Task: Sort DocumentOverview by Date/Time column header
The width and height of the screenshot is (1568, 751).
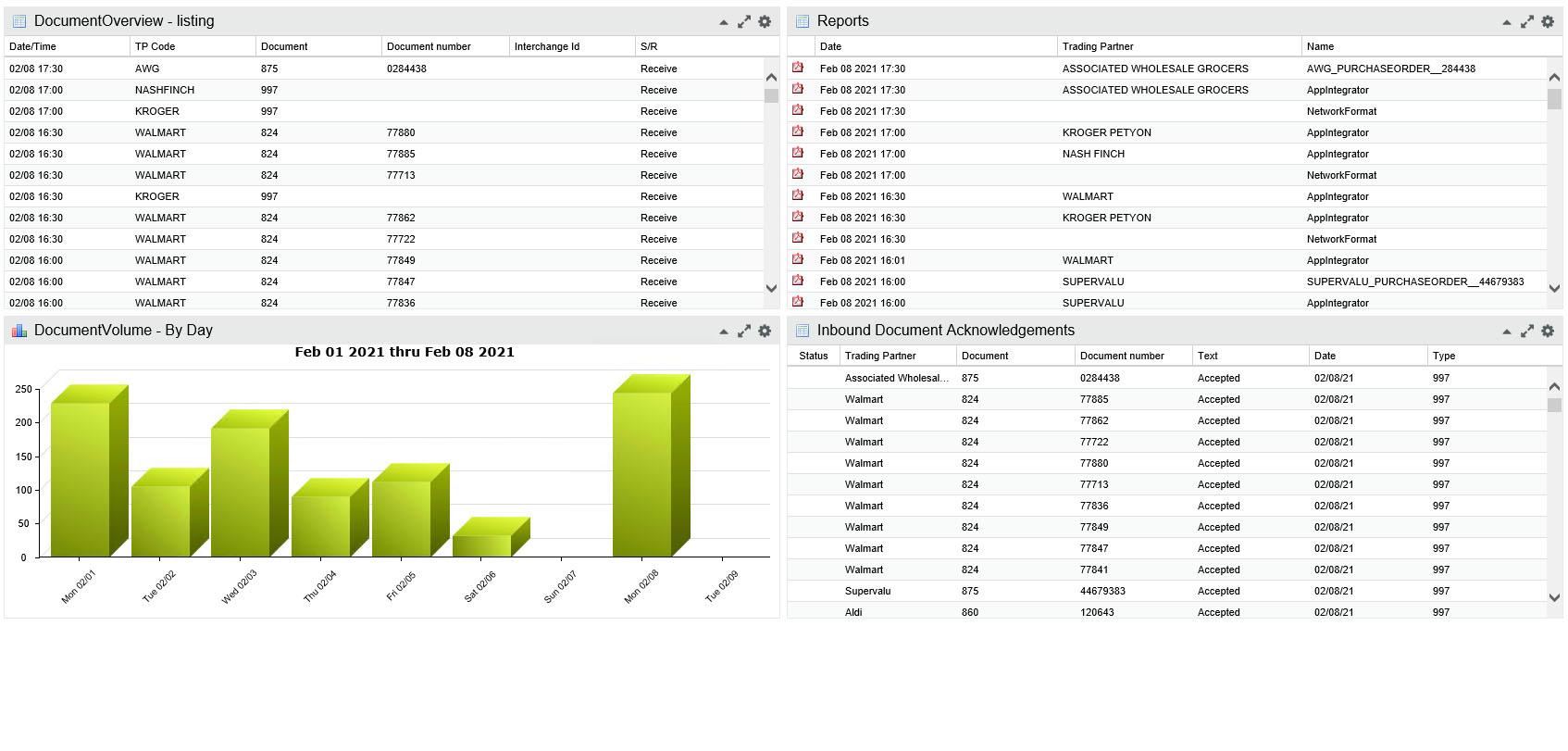Action: click(x=67, y=46)
